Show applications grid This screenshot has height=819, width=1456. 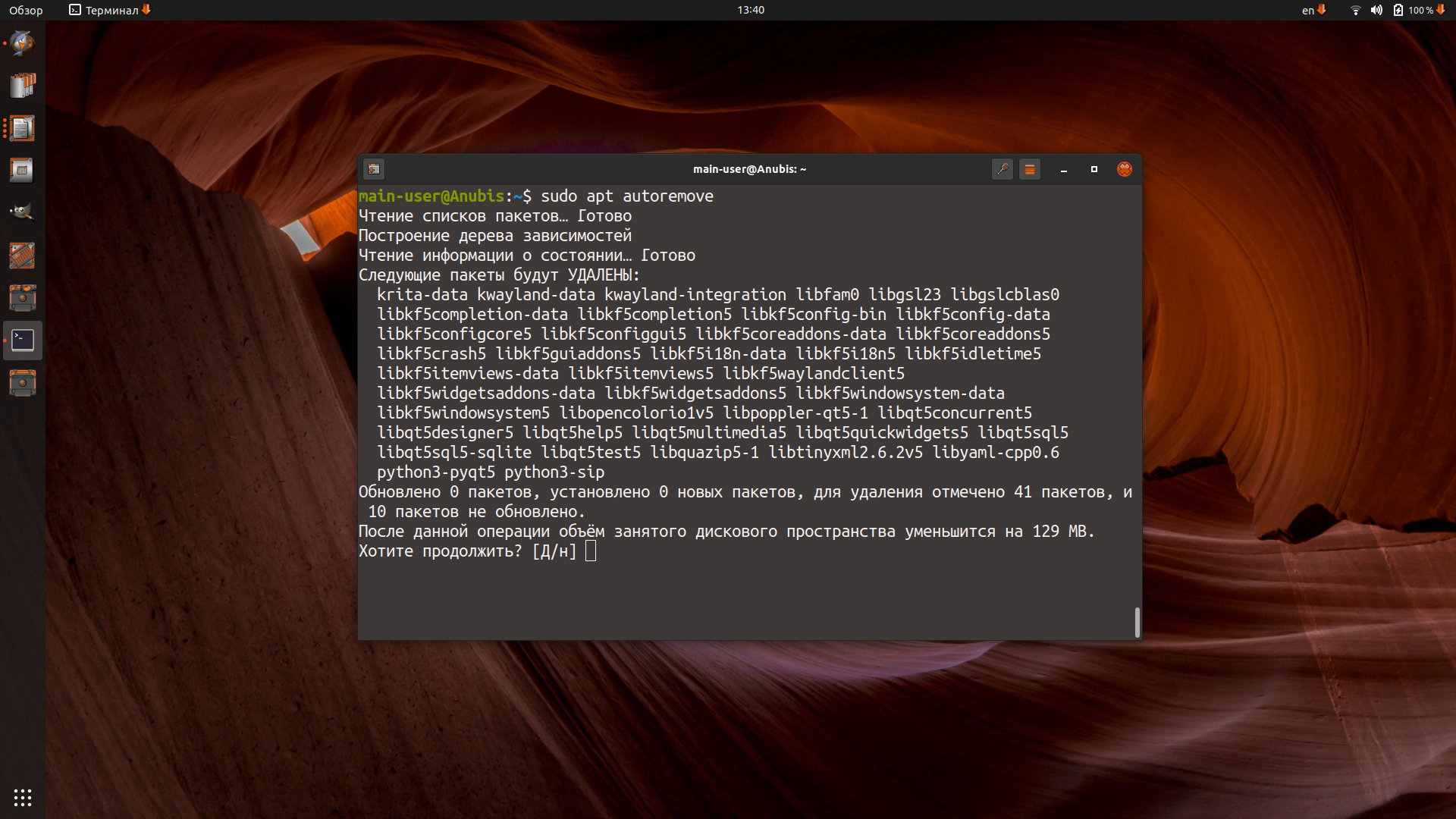pyautogui.click(x=22, y=797)
